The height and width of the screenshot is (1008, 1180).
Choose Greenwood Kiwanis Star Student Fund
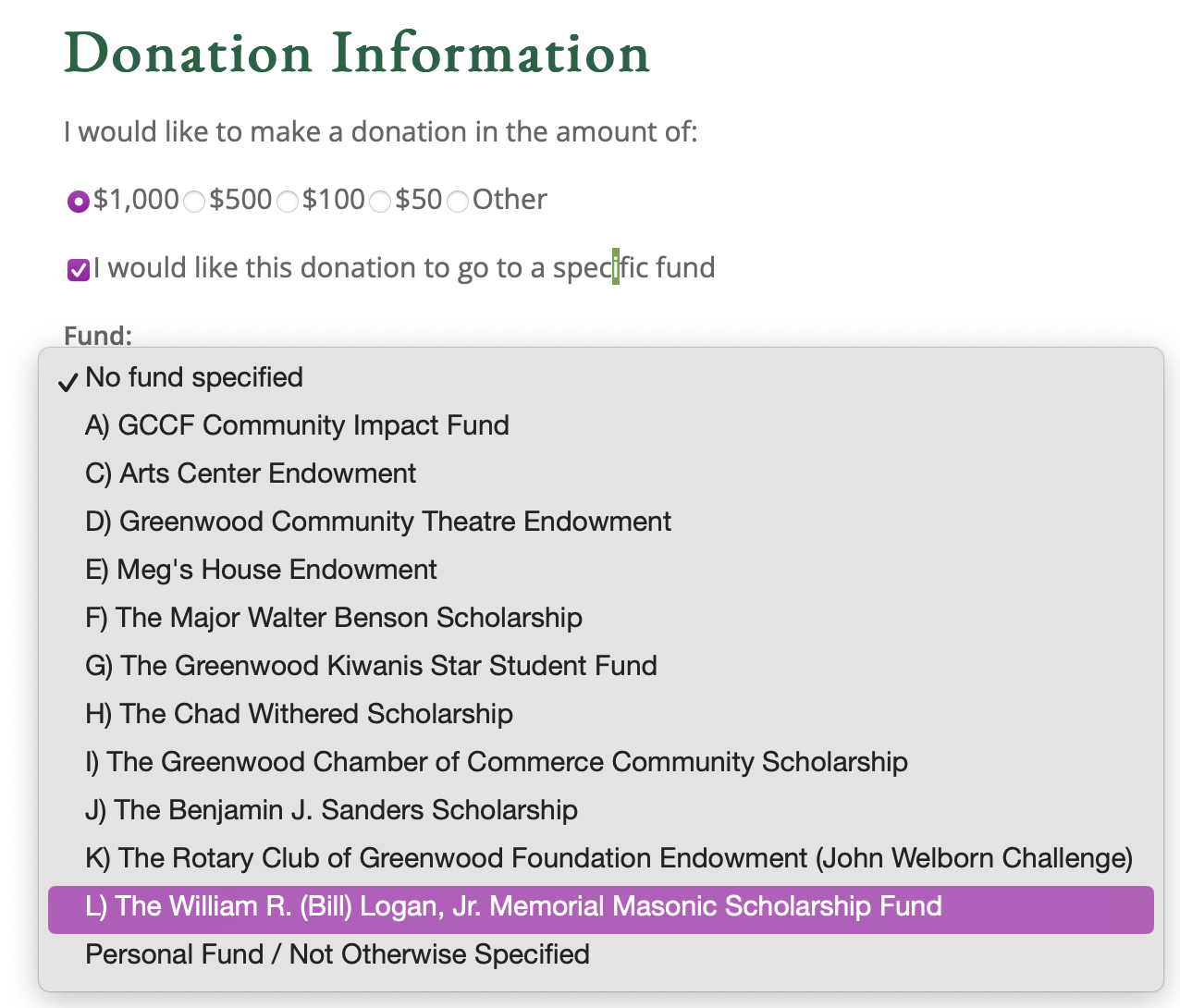click(x=601, y=666)
